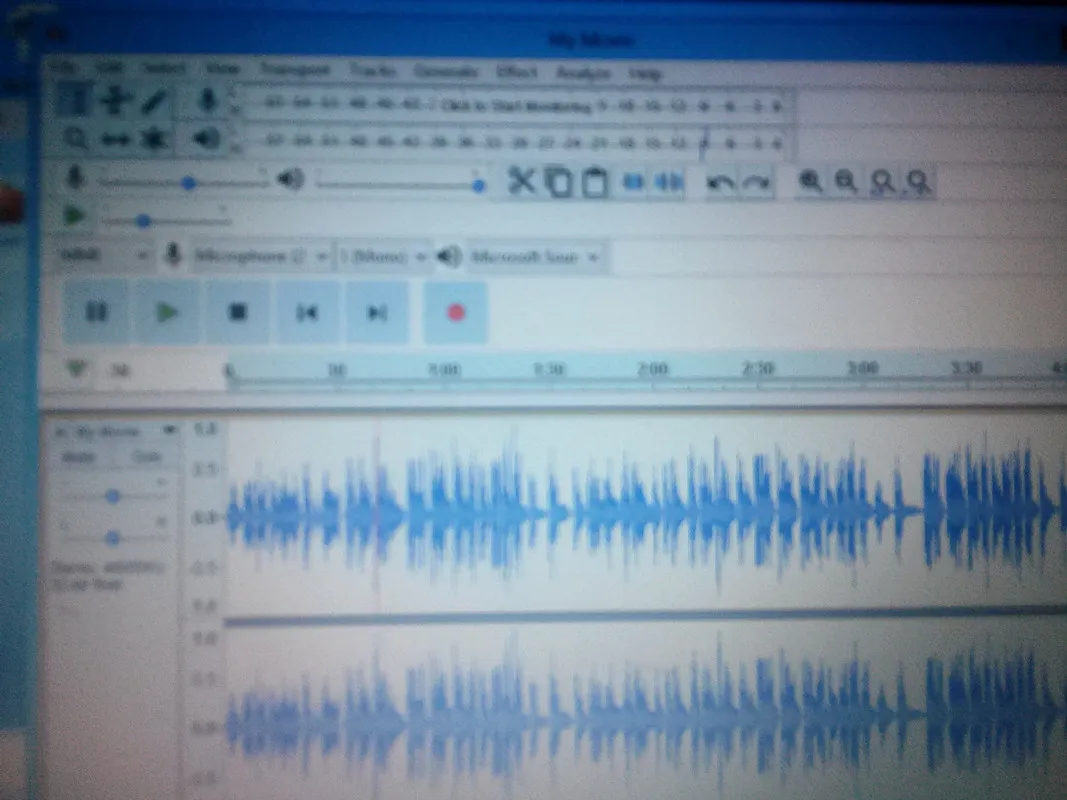
Task: Close the My Movie track
Action: (x=59, y=431)
